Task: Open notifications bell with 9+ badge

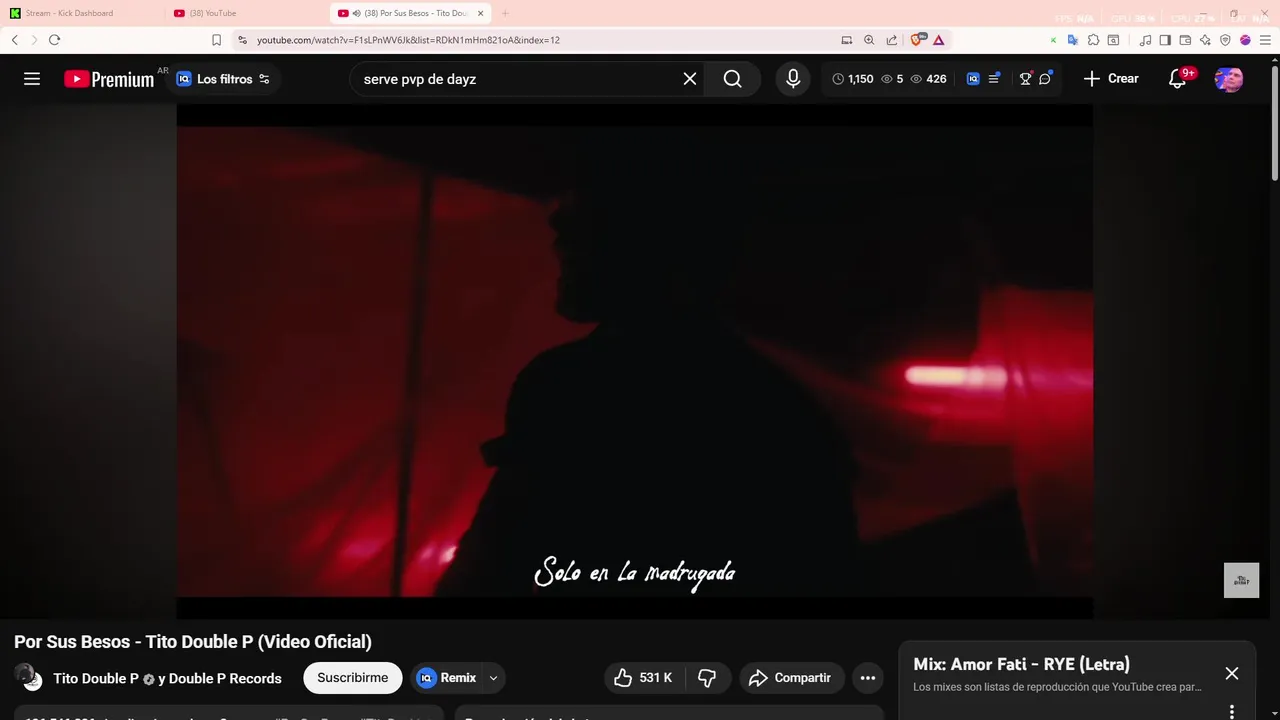Action: point(1178,79)
